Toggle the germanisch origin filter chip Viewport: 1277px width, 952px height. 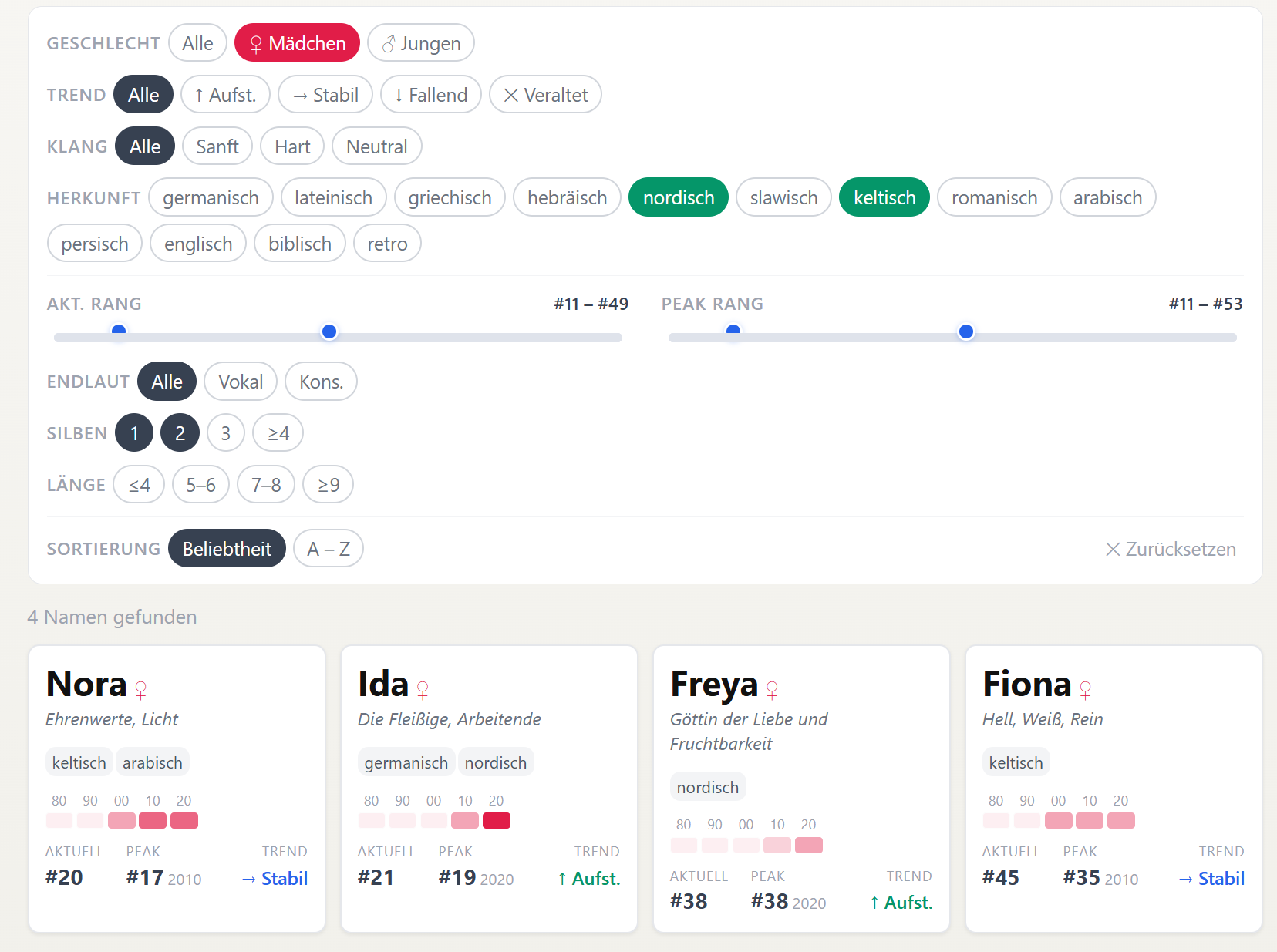211,198
